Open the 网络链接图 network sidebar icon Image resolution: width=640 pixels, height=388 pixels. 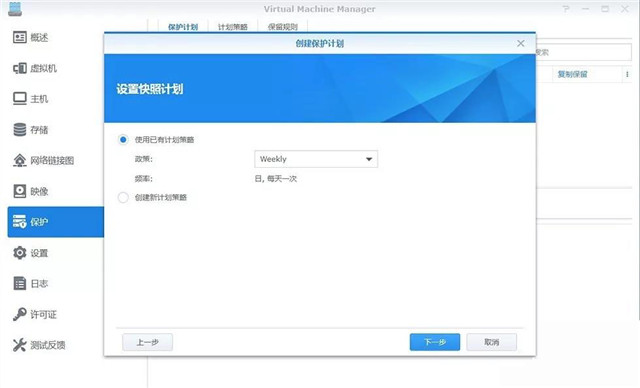(20, 160)
